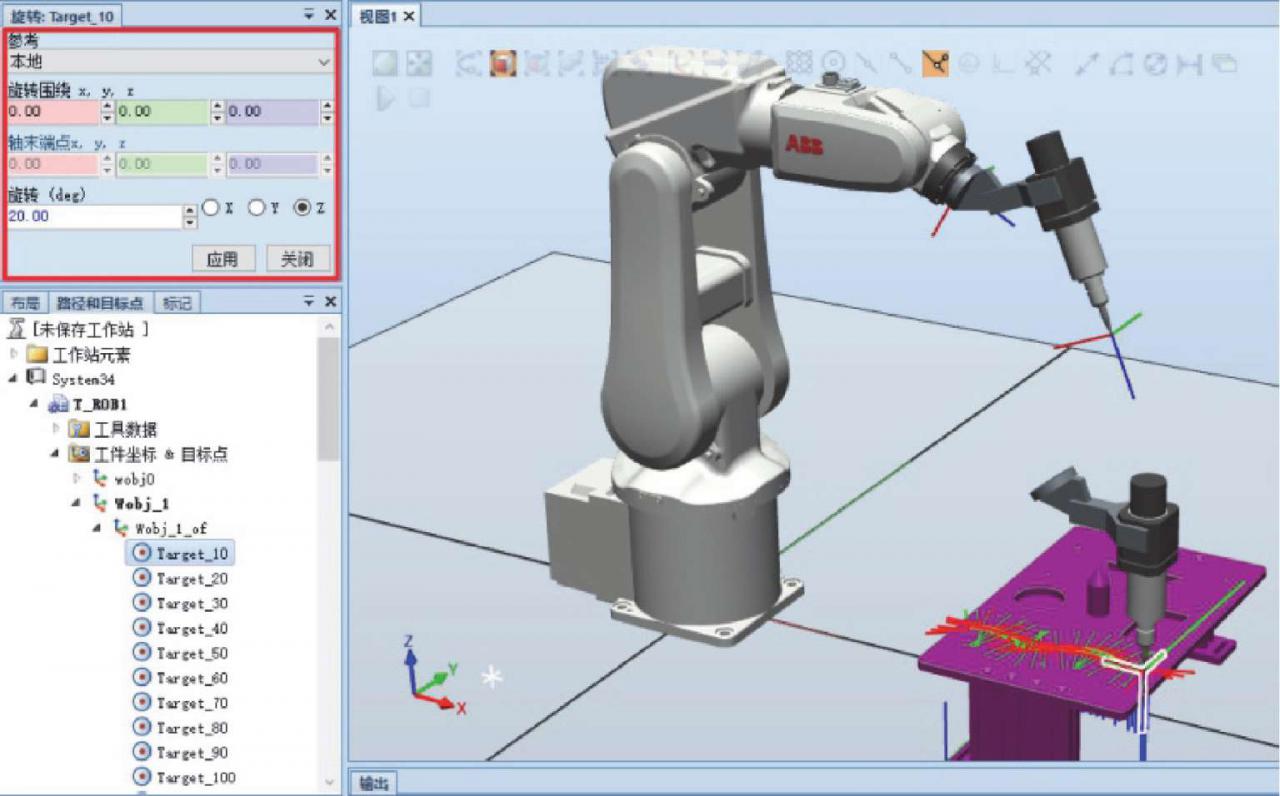Switch to the 标记 tab
Viewport: 1280px width, 796px height.
[x=177, y=302]
